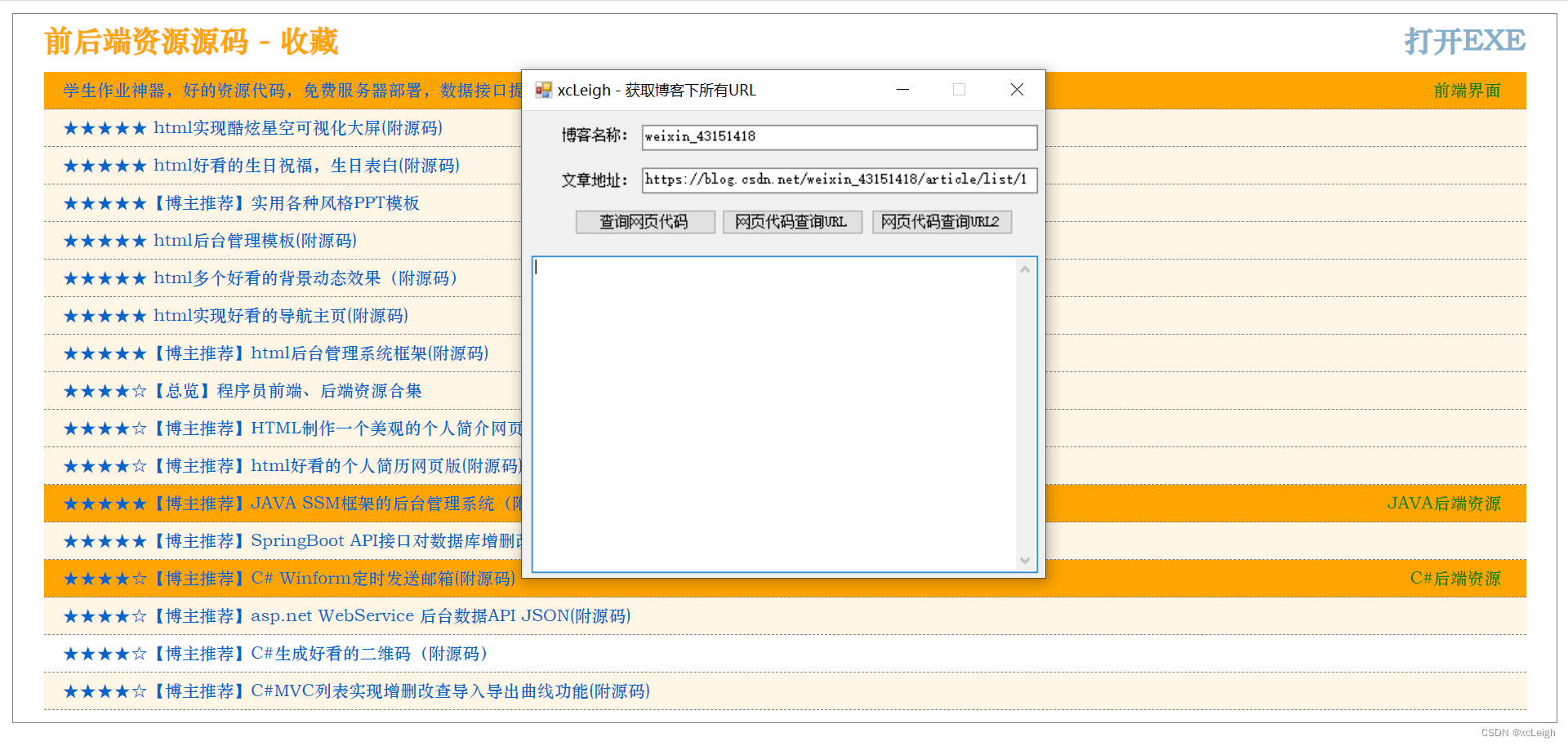Click the 博客名称 label
The width and height of the screenshot is (1568, 746).
(594, 135)
